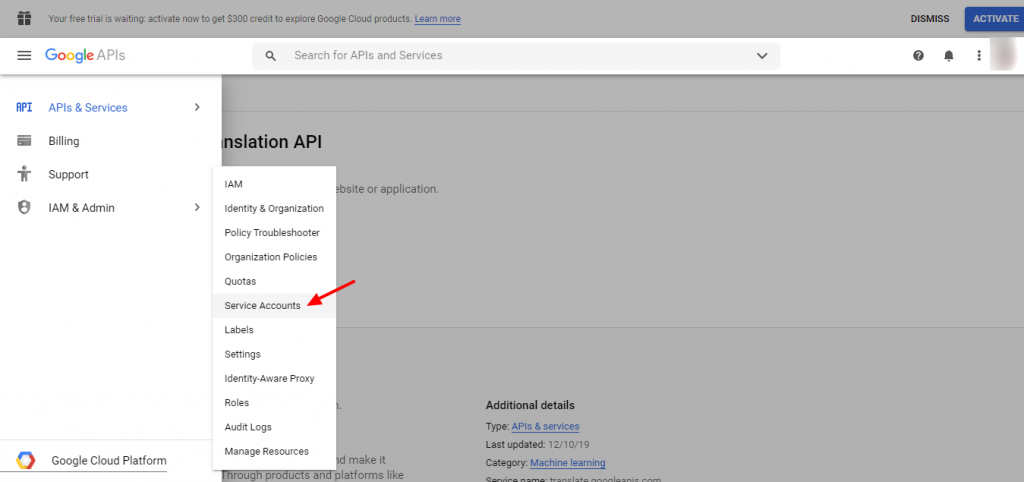
Task: Expand the IAM & Admin submenu chevron
Action: pyautogui.click(x=197, y=208)
